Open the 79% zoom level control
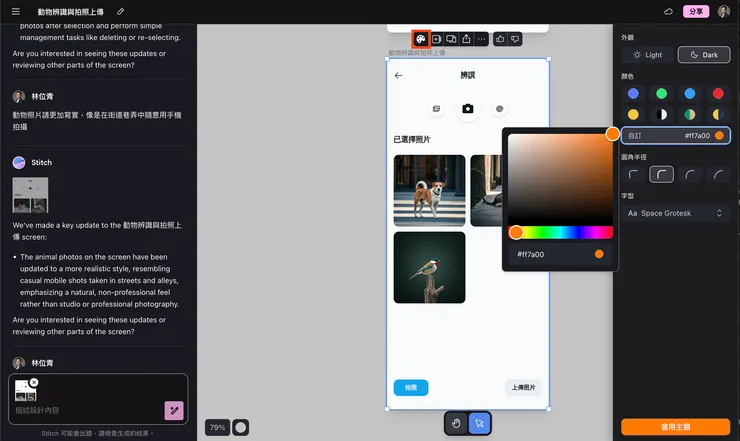The width and height of the screenshot is (740, 441). tap(217, 427)
